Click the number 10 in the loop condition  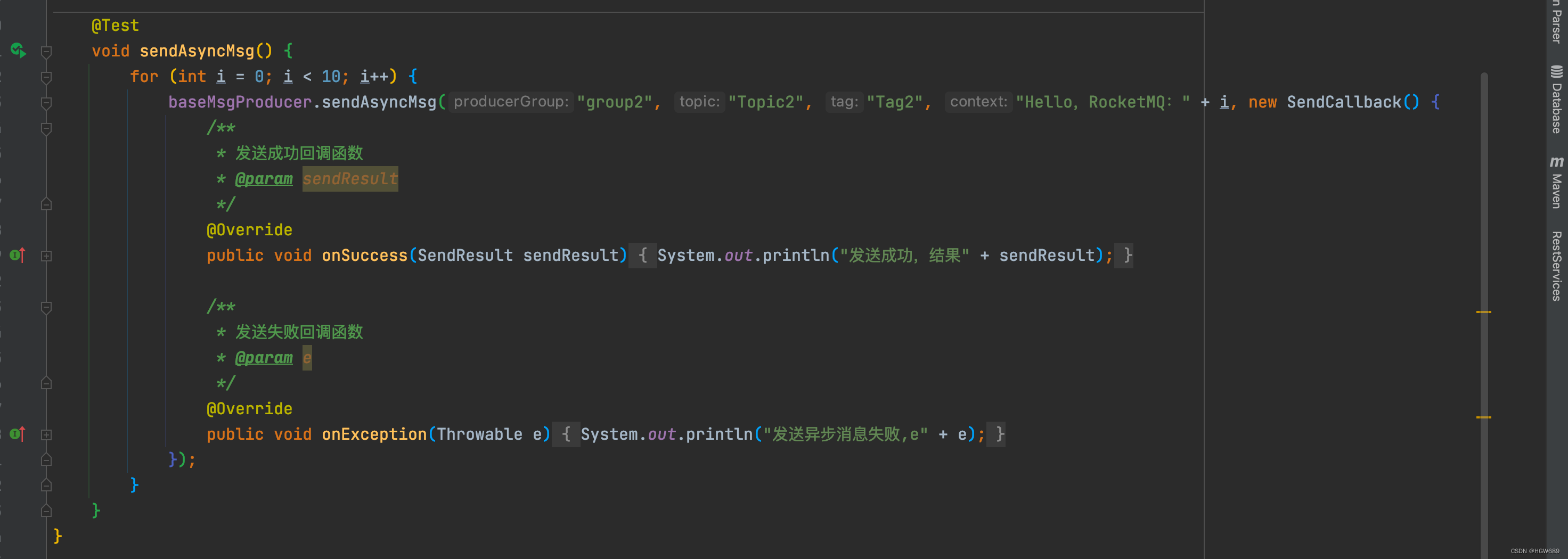(331, 77)
